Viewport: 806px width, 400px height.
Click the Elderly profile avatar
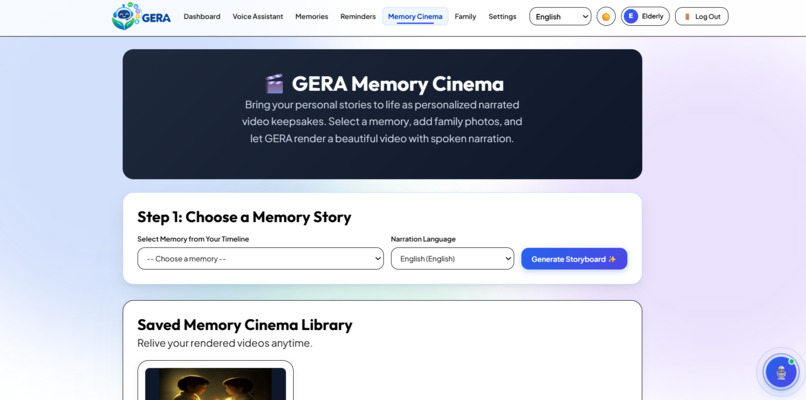[x=631, y=16]
